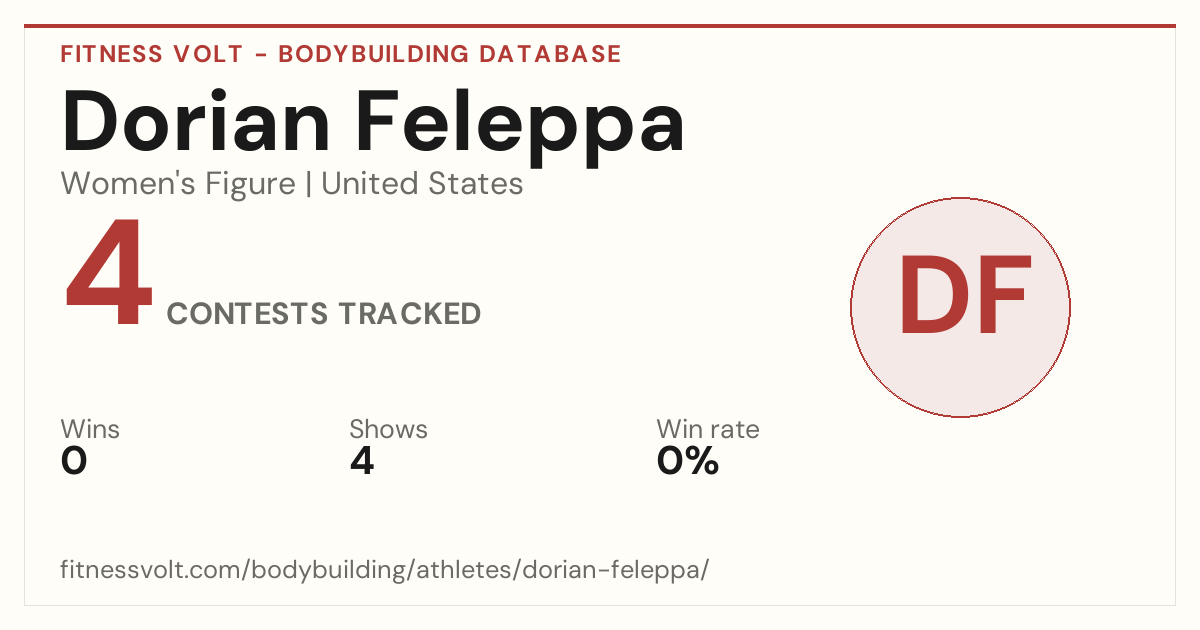This screenshot has width=1200, height=630.
Task: Click the Wins stat label
Action: [90, 430]
